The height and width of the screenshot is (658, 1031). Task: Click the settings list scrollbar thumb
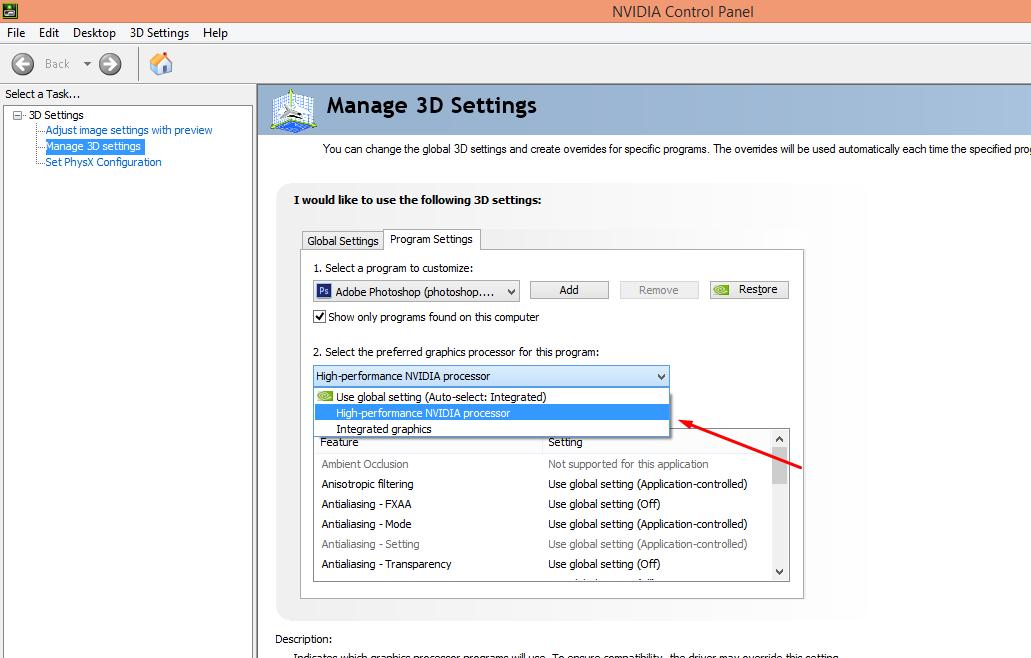coord(779,465)
